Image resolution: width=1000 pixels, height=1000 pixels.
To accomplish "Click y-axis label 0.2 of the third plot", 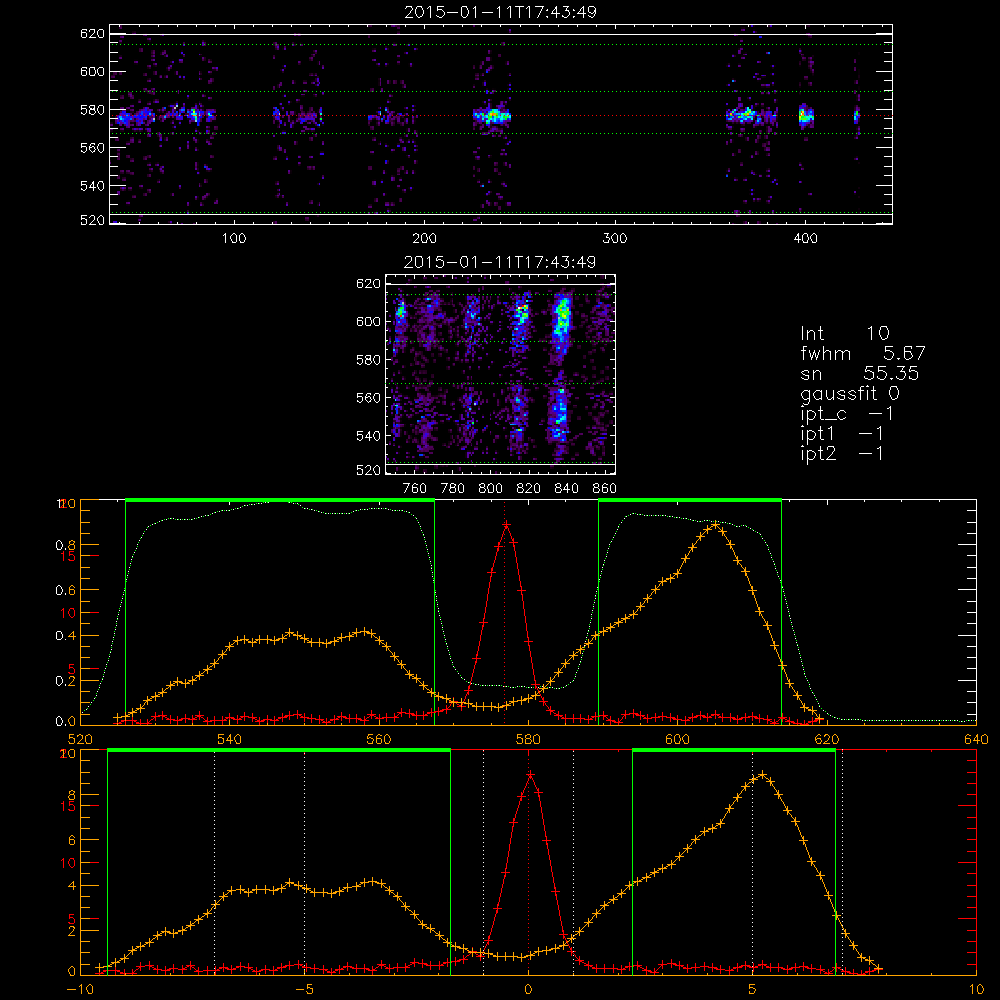I will pos(65,681).
